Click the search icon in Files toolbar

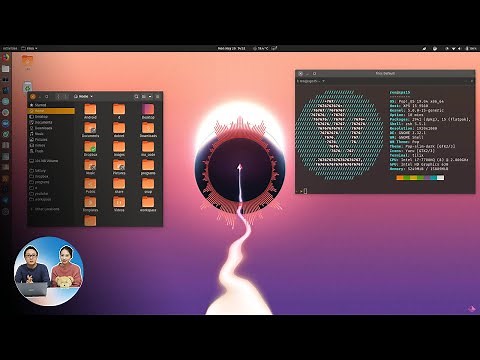[x=136, y=96]
